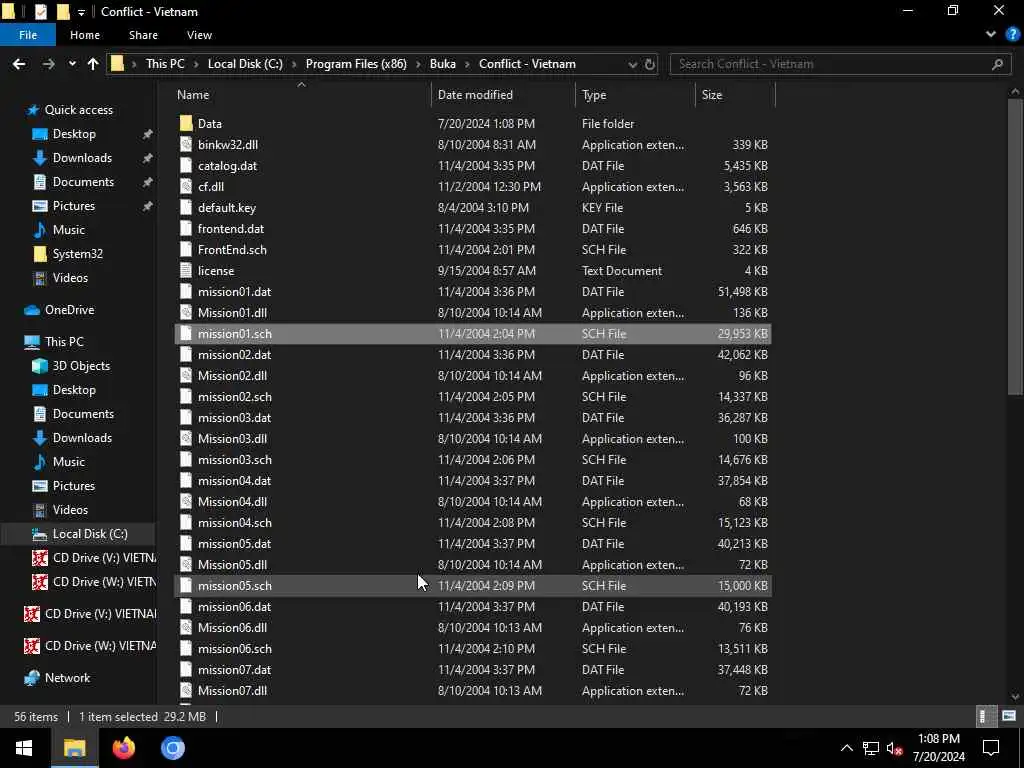
Task: Open the Customize Quick Access Toolbar dropdown
Action: tap(81, 12)
